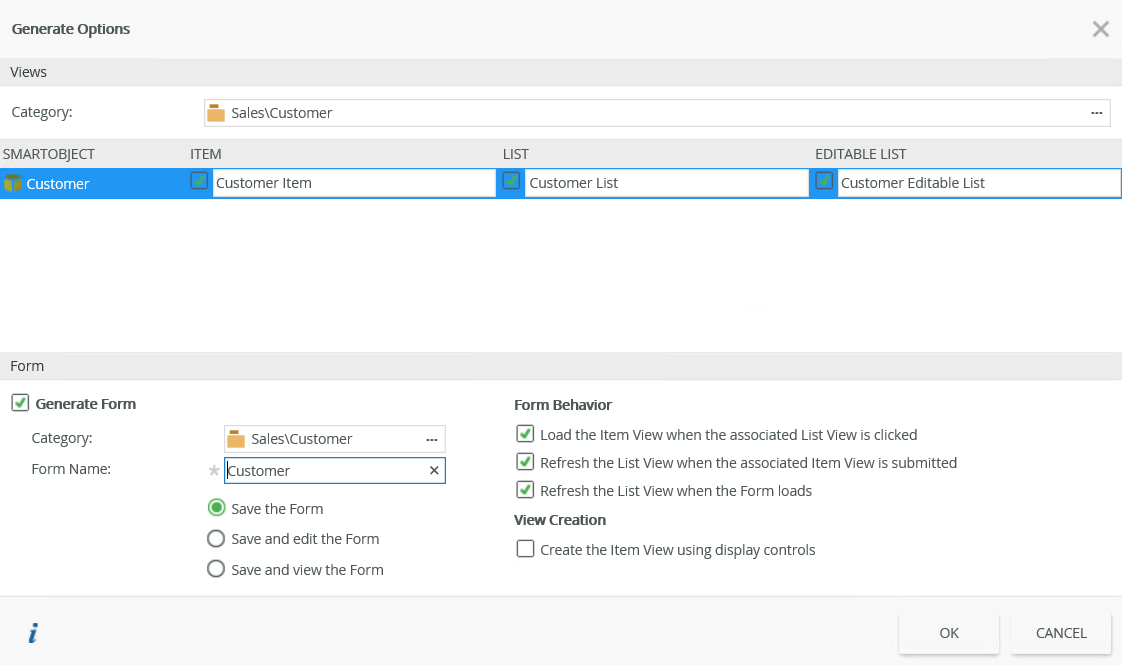Select Save and view the Form option
Image resolution: width=1122 pixels, height=665 pixels.
(x=216, y=569)
